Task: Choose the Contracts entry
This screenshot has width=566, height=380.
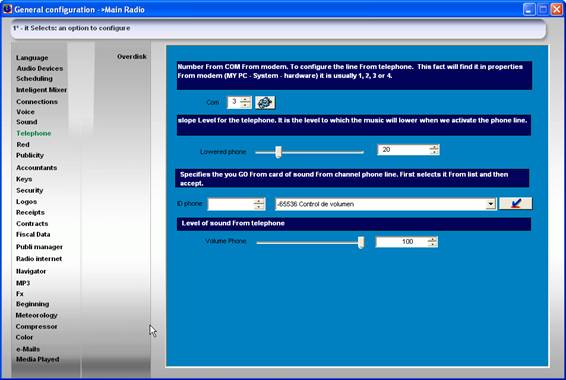Action: (32, 224)
